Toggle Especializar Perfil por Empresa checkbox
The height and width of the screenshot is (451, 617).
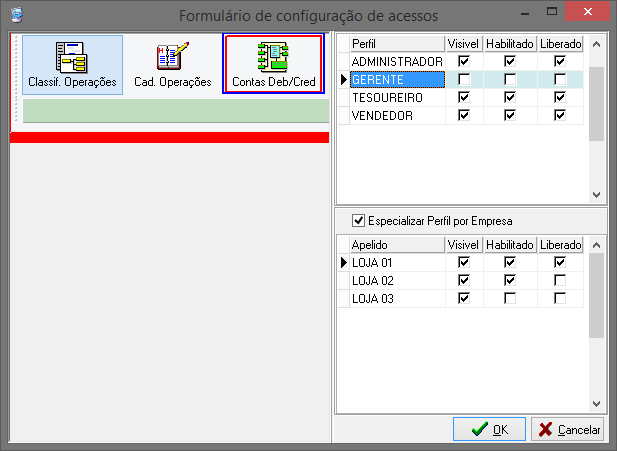(x=359, y=221)
